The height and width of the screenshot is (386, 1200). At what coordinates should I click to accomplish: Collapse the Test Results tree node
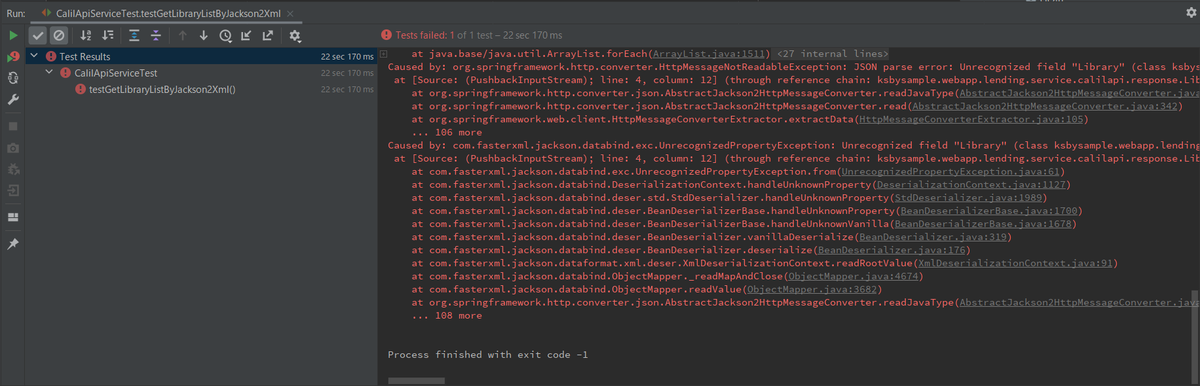pos(35,56)
